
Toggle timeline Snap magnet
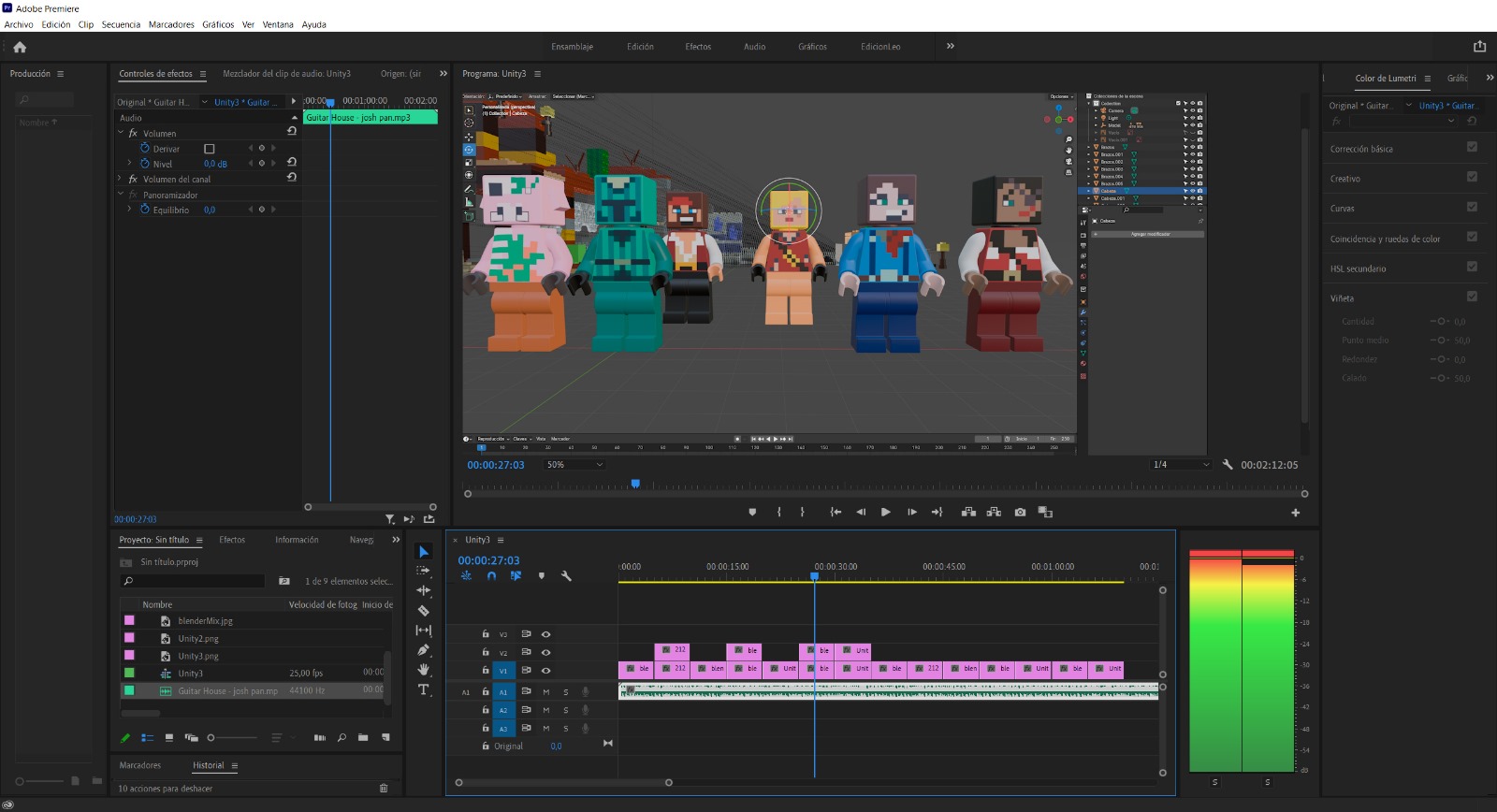(491, 576)
